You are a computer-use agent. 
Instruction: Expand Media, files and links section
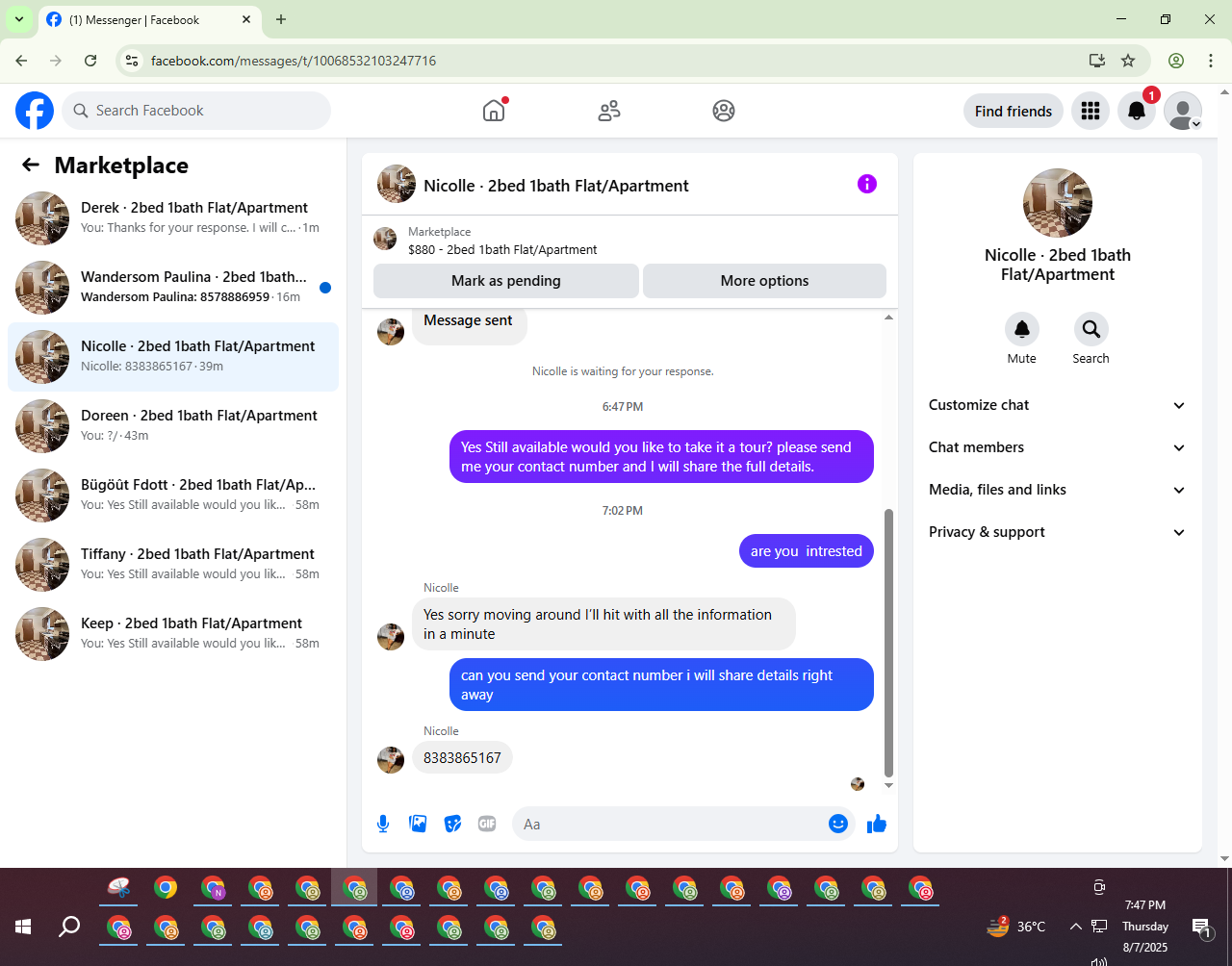click(x=1058, y=490)
